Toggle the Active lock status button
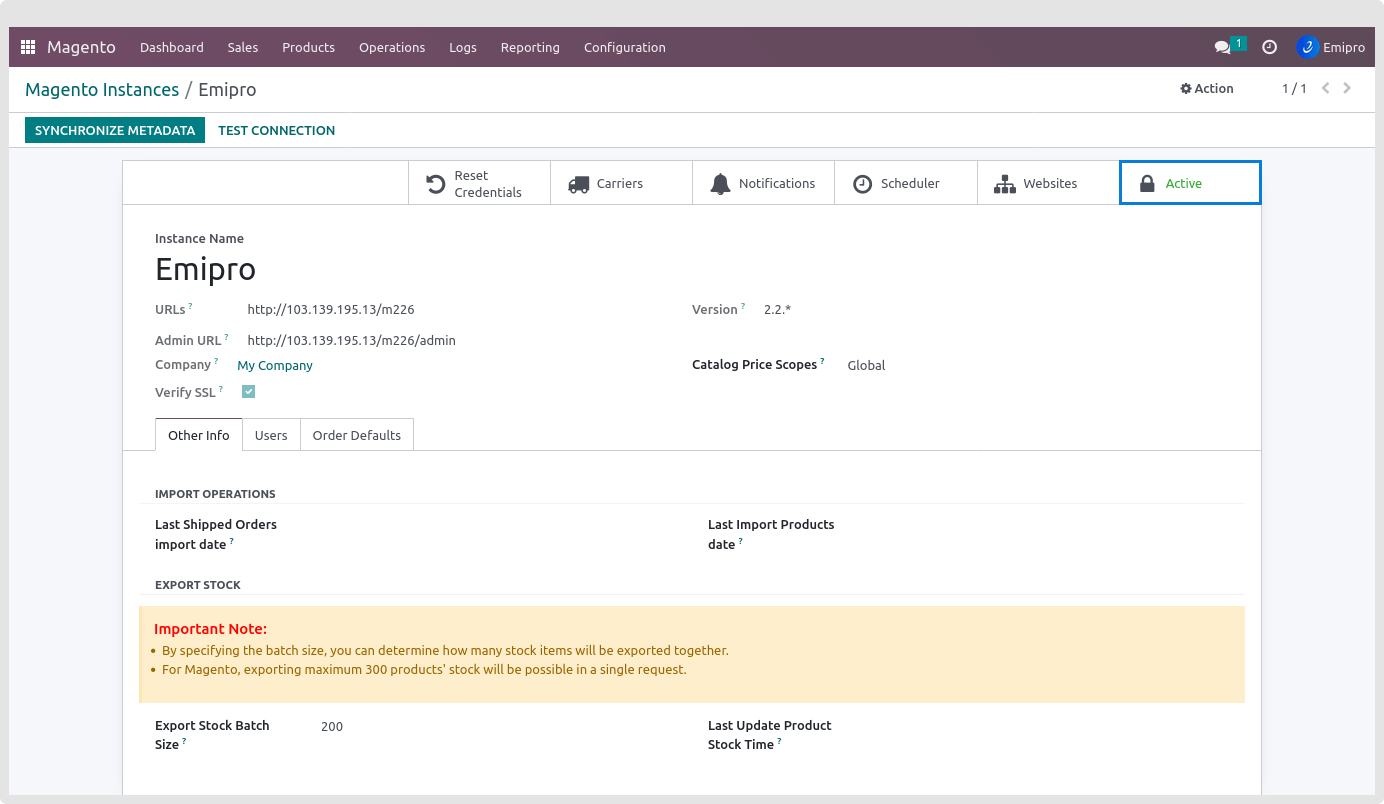The width and height of the screenshot is (1384, 804). point(1189,183)
